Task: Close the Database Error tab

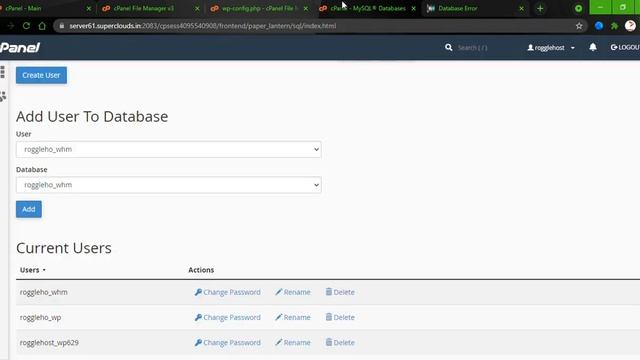Action: (x=521, y=8)
